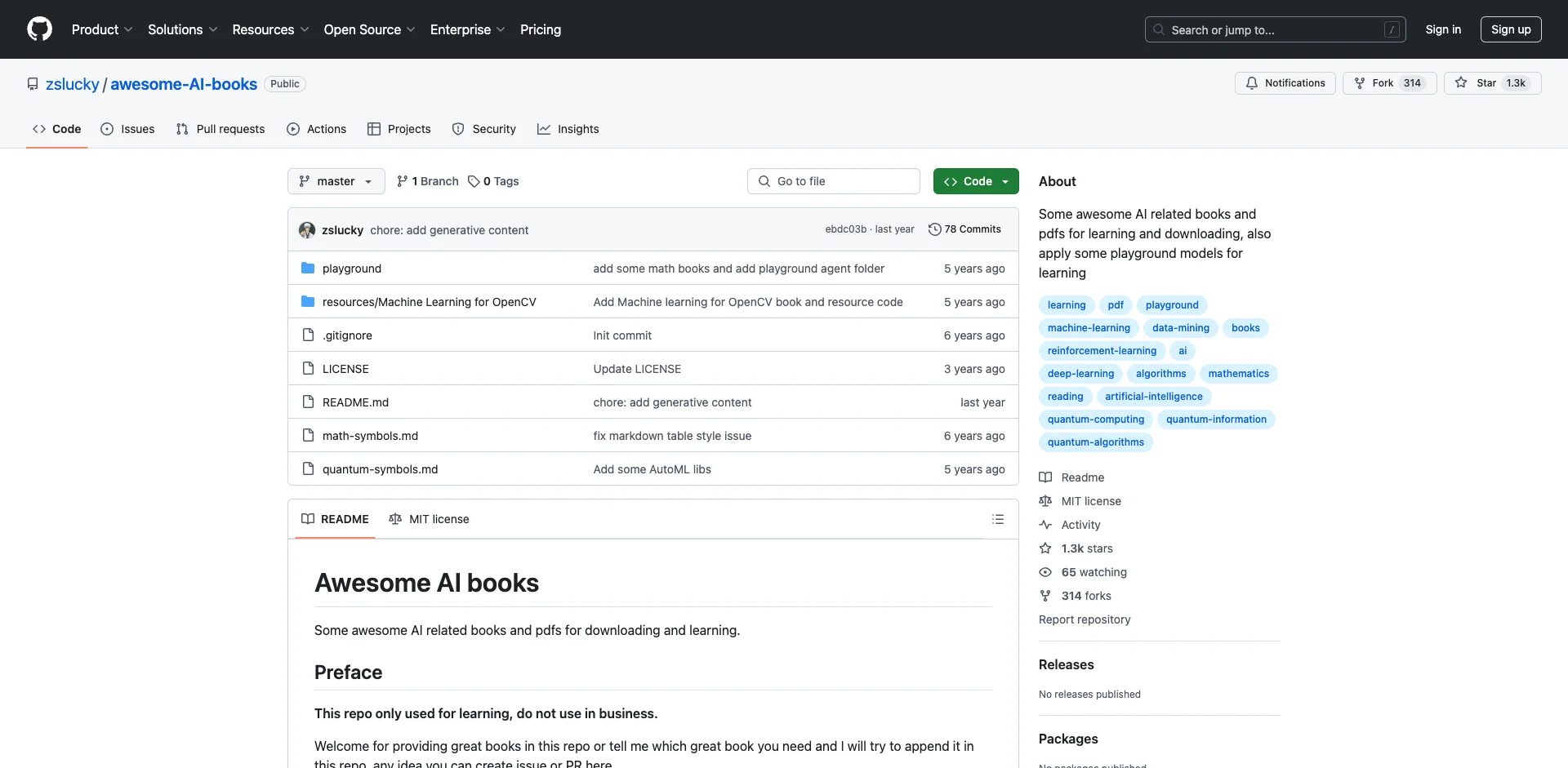The width and height of the screenshot is (1568, 768).
Task: Click the repository book icon beside zslucky
Action: [x=33, y=84]
